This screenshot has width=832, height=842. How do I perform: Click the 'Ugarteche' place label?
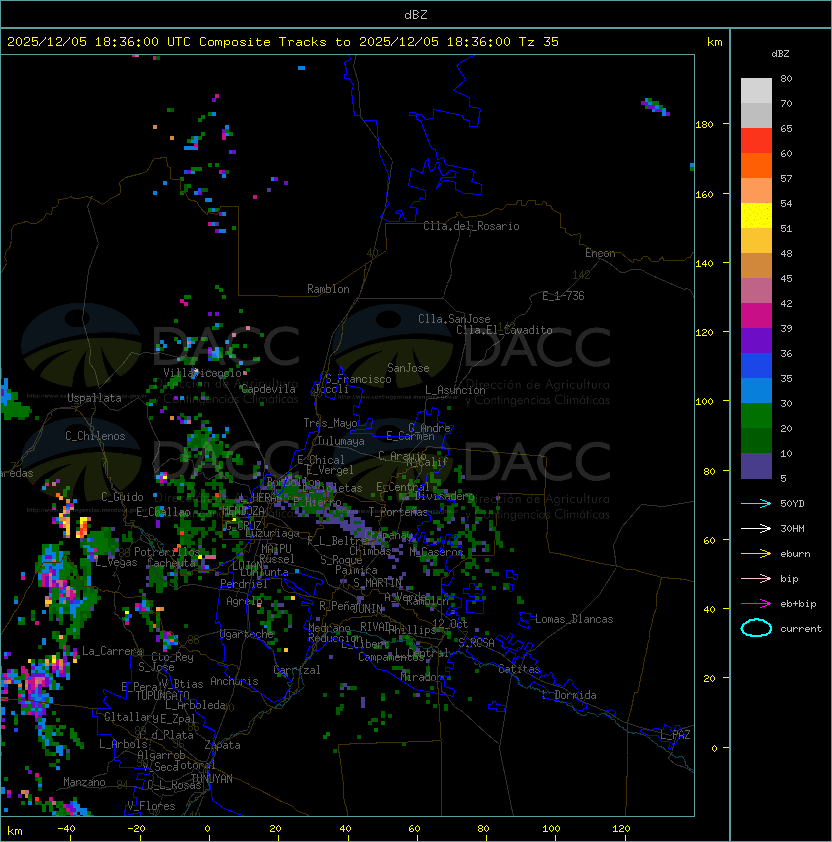pyautogui.click(x=247, y=635)
